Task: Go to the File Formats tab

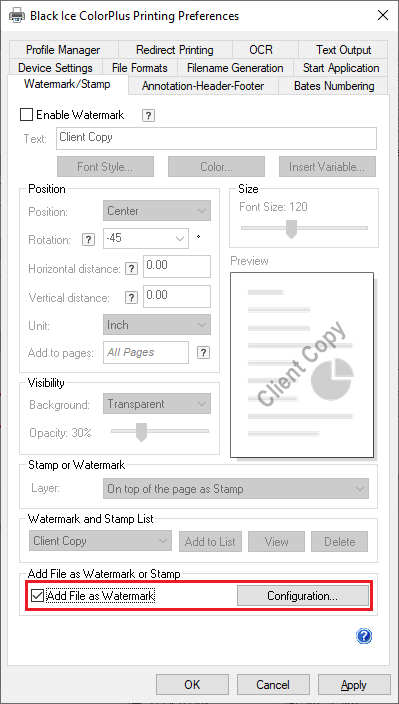Action: click(x=140, y=68)
